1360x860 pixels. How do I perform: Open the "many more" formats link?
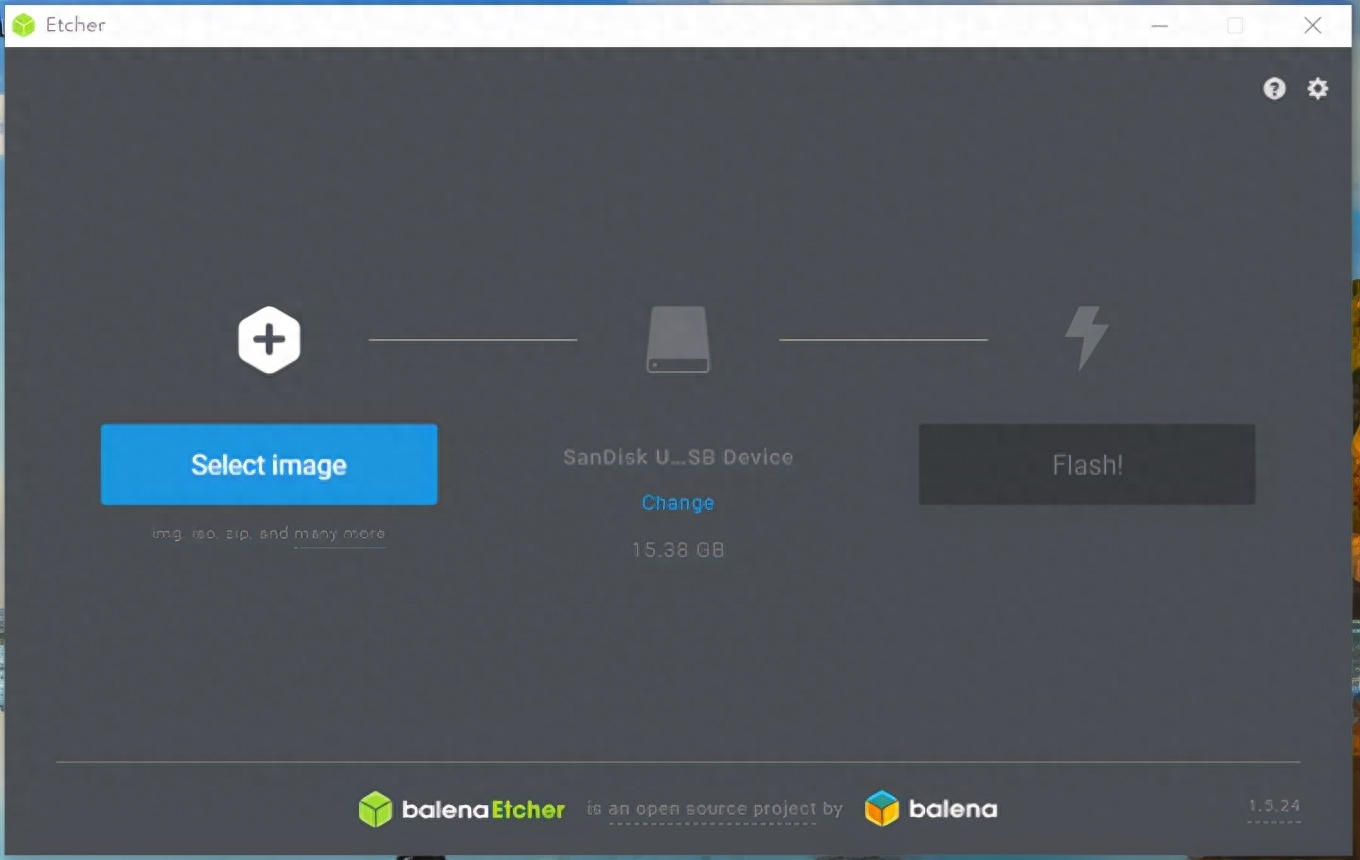pos(339,534)
